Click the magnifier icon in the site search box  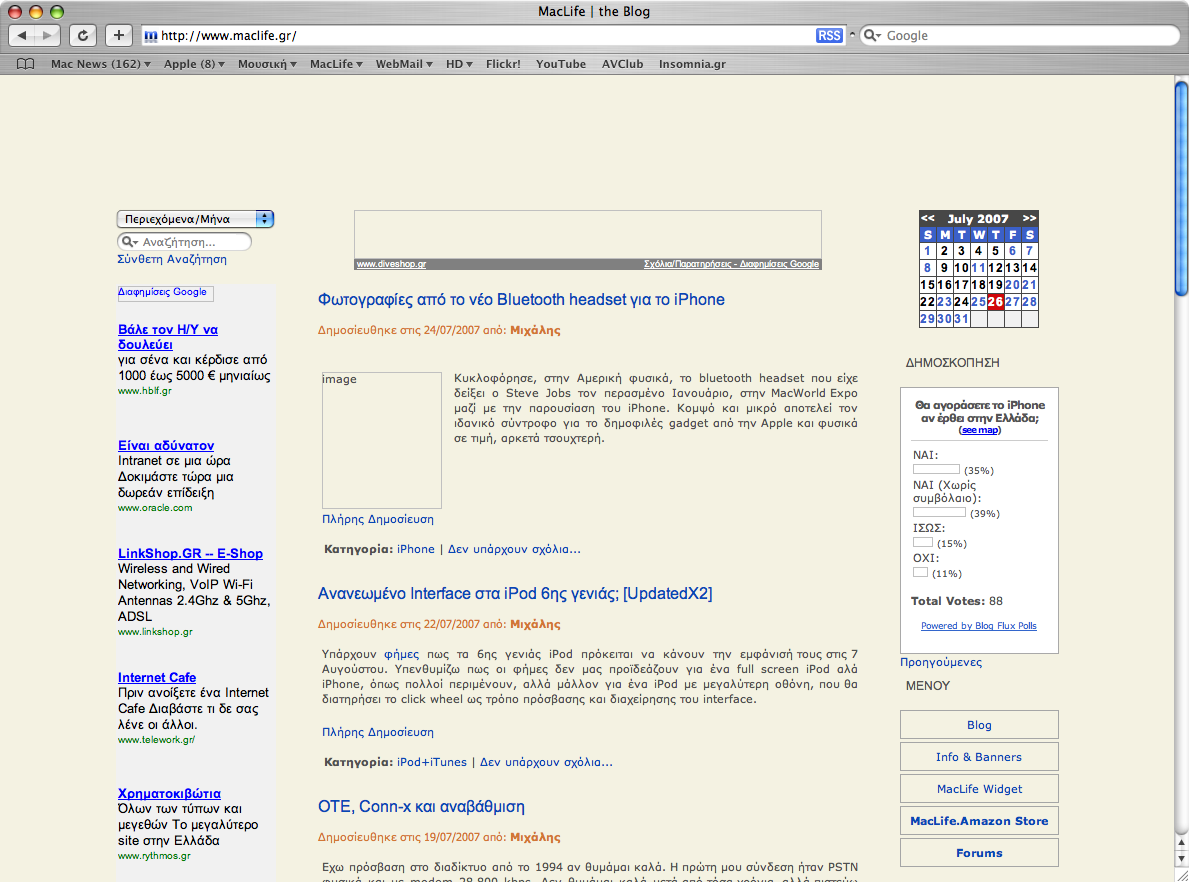pyautogui.click(x=129, y=242)
